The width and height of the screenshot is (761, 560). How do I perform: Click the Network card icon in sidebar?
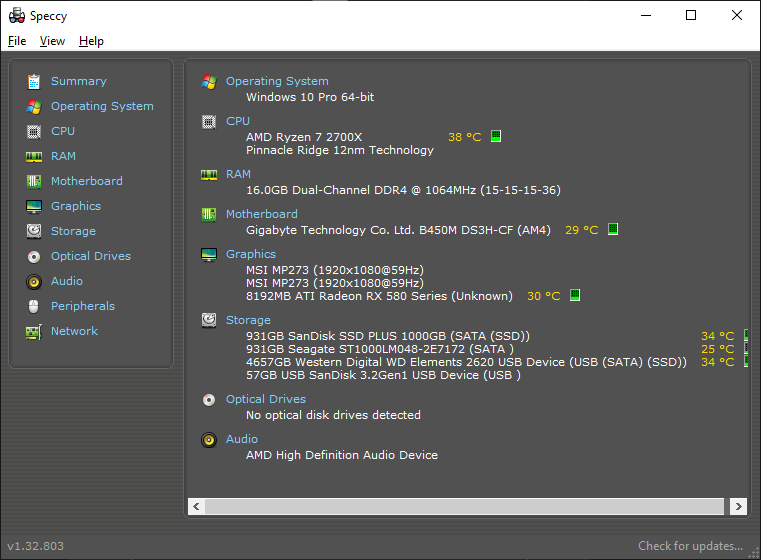(x=33, y=332)
